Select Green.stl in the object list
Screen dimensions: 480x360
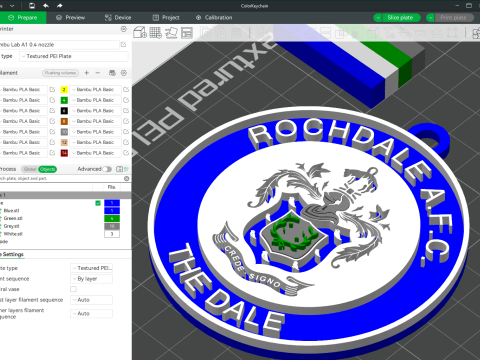point(13,218)
